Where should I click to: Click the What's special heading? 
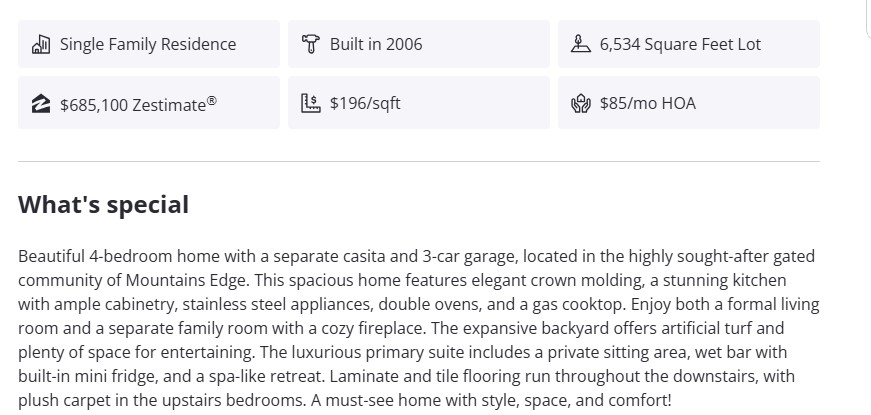coord(103,205)
